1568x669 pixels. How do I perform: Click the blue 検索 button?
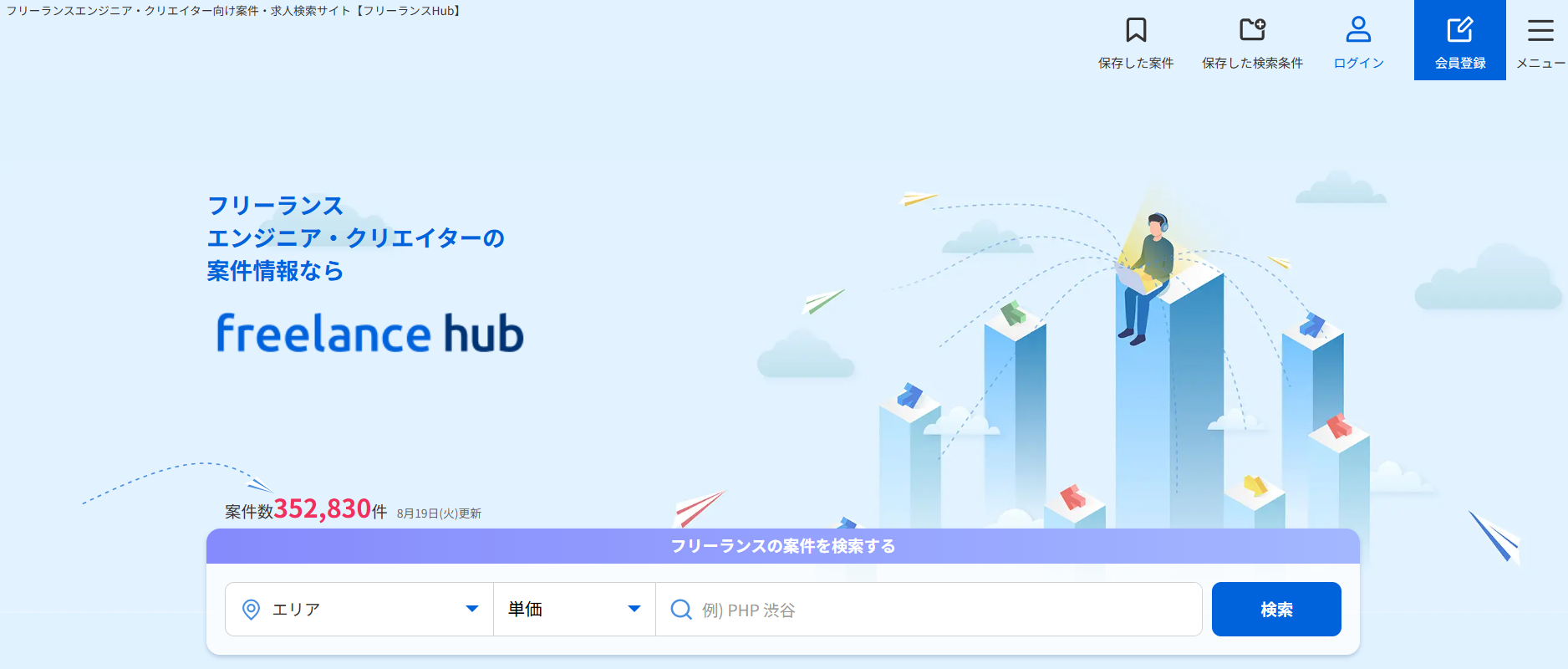(1276, 610)
